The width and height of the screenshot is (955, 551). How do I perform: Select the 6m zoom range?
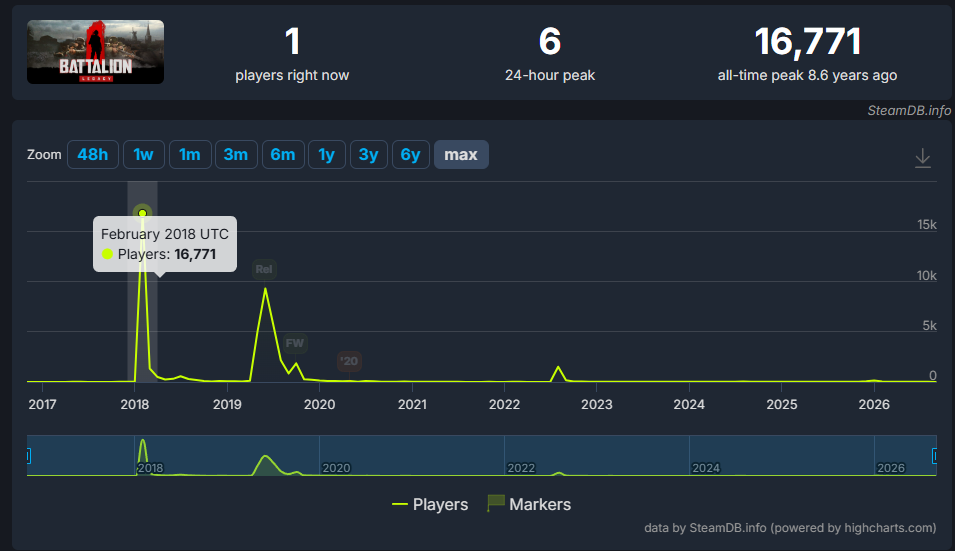(283, 155)
